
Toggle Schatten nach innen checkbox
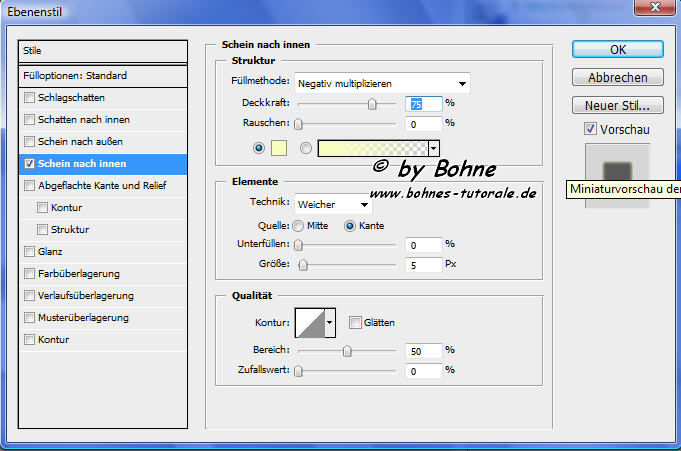point(29,119)
